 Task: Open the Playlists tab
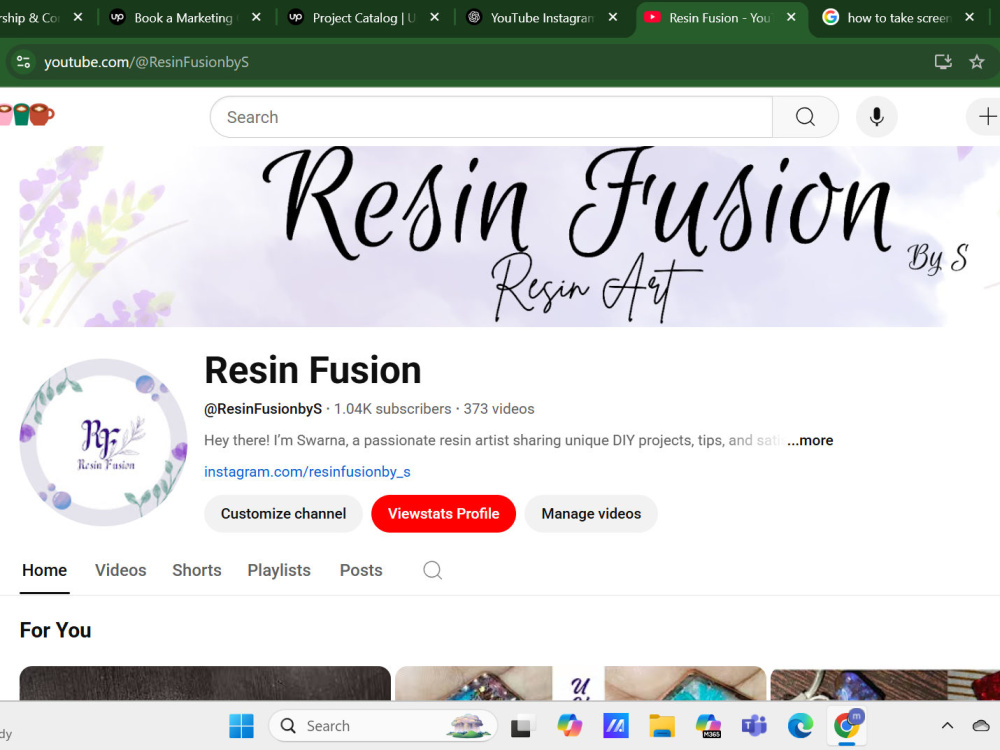pos(279,570)
